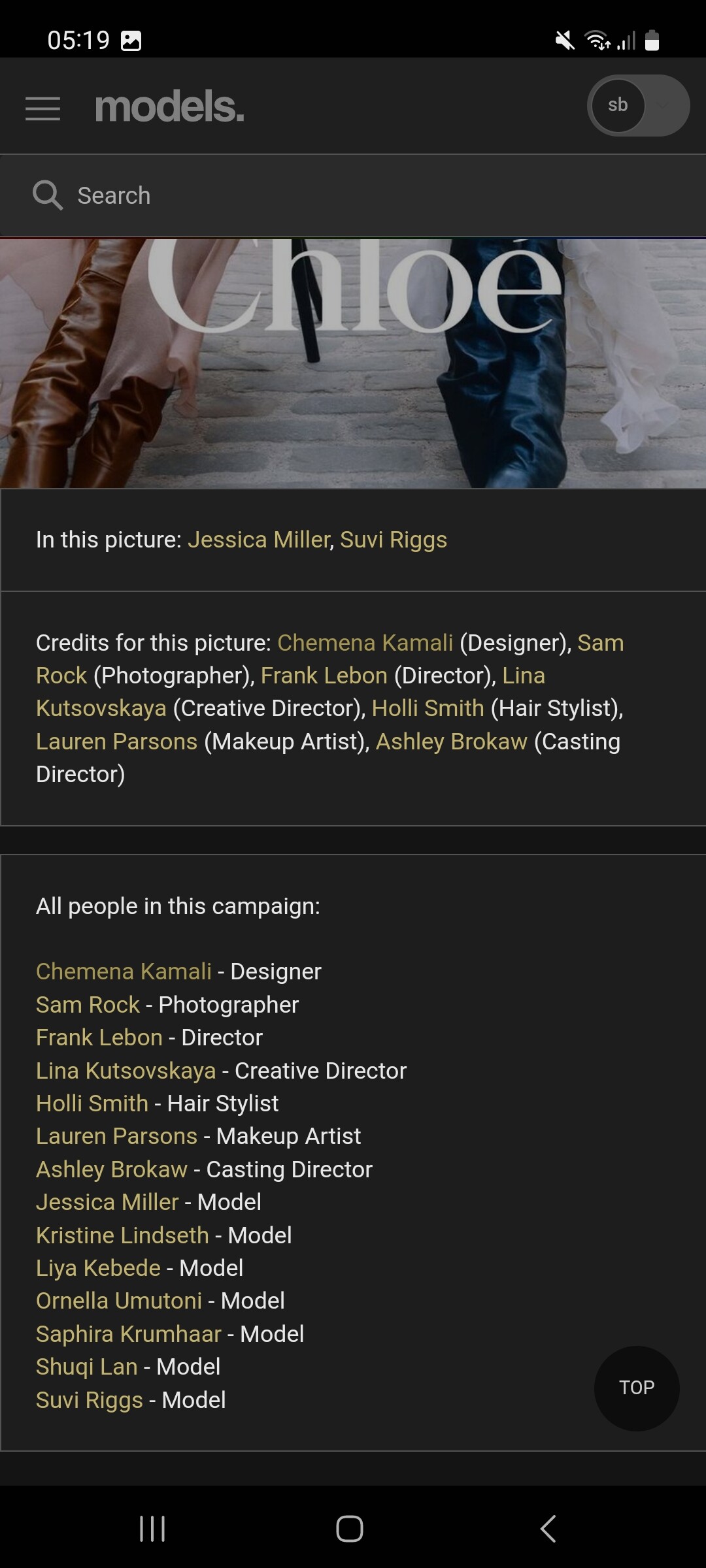Select Kristine Lindseth in campaign list
Viewport: 706px width, 1568px height.
[x=122, y=1235]
